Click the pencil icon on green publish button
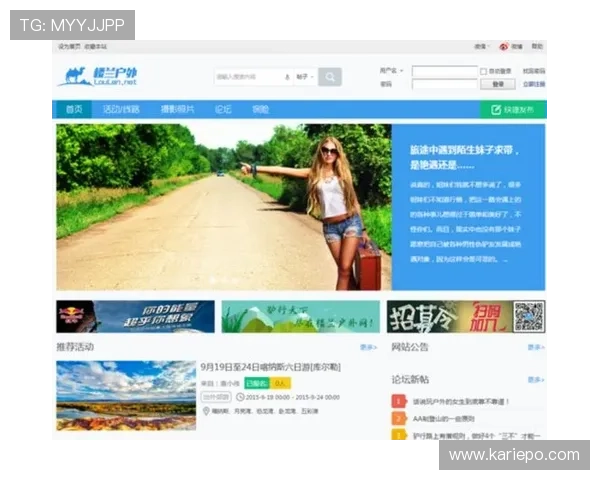Image resolution: width=600 pixels, height=480 pixels. (x=496, y=110)
